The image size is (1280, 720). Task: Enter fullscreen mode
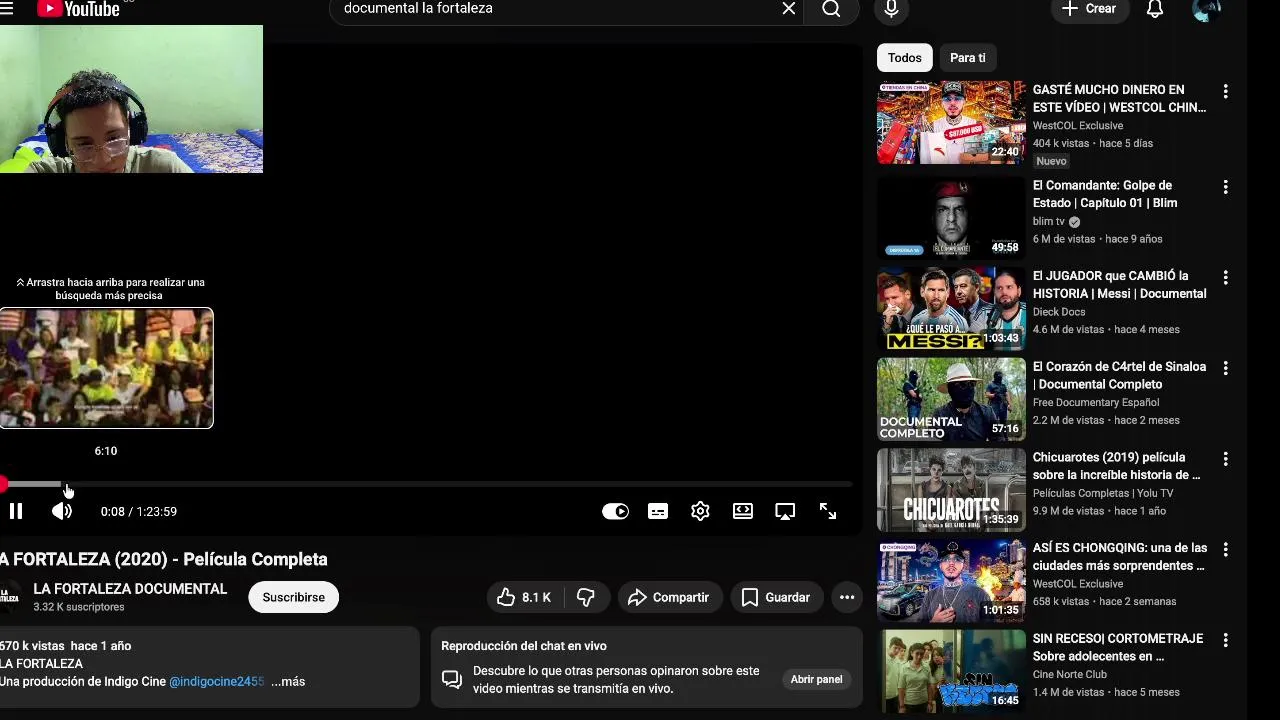pos(828,511)
